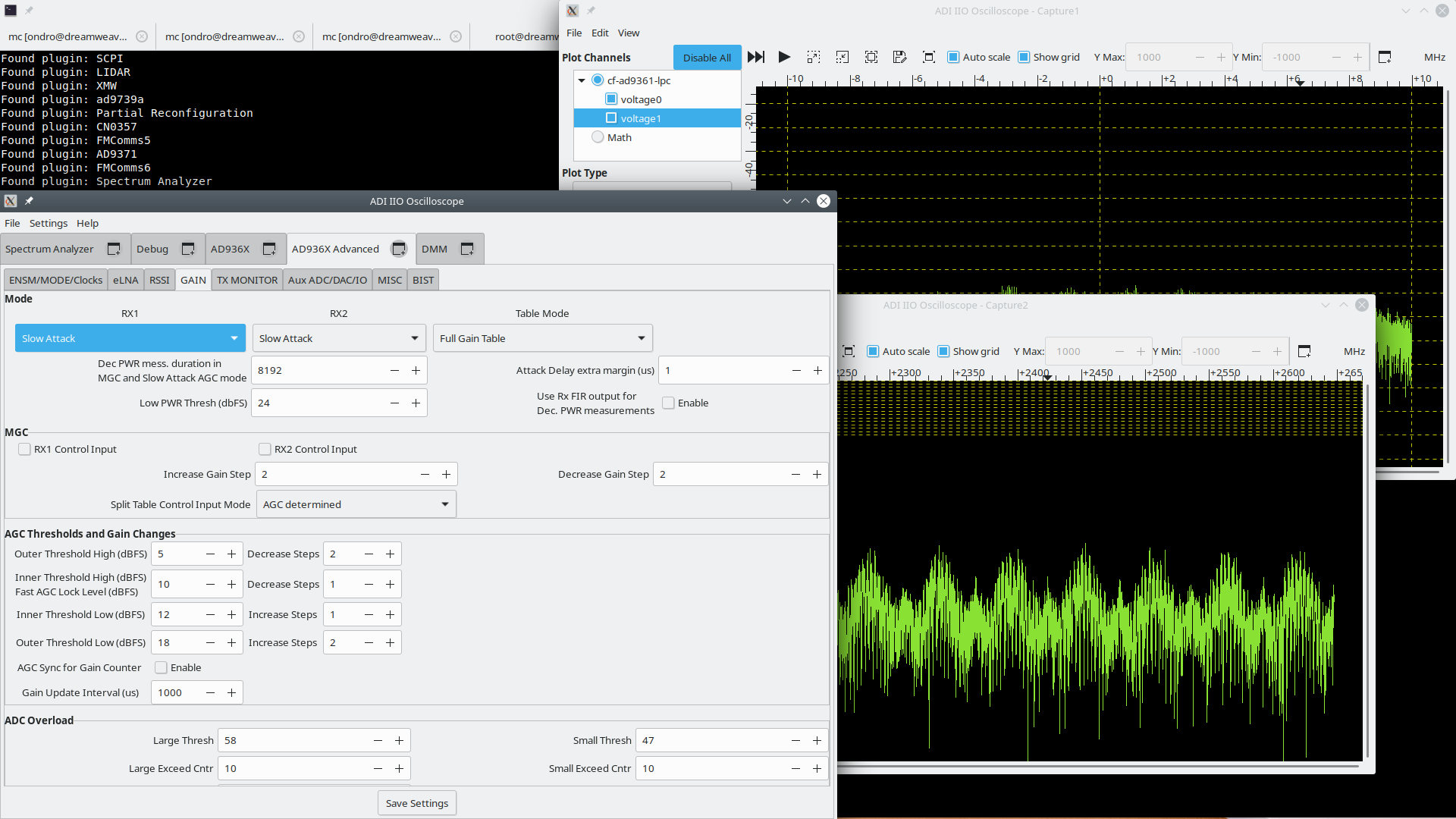Click the Disable All button

tap(707, 58)
